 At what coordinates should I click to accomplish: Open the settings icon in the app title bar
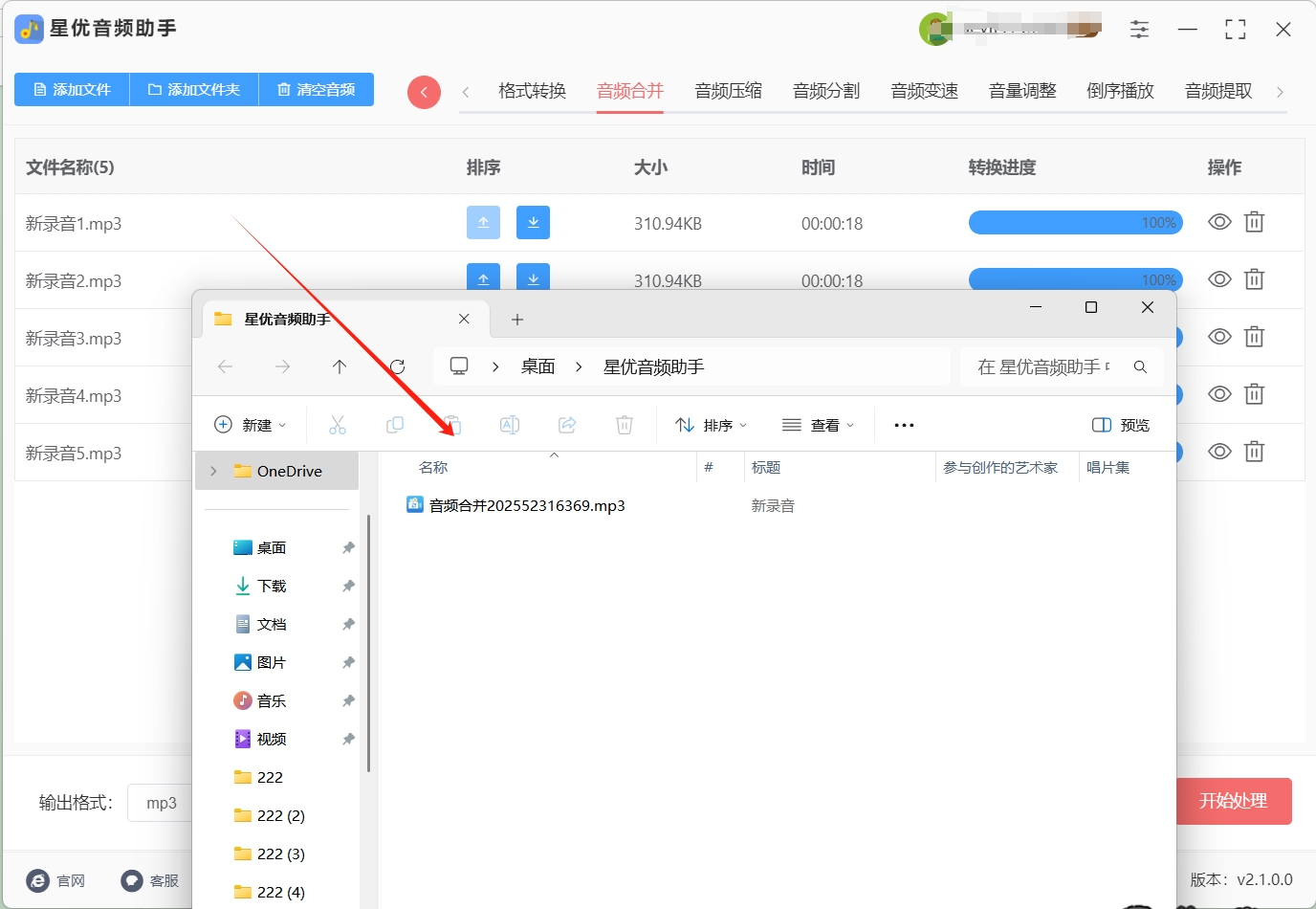[1139, 30]
